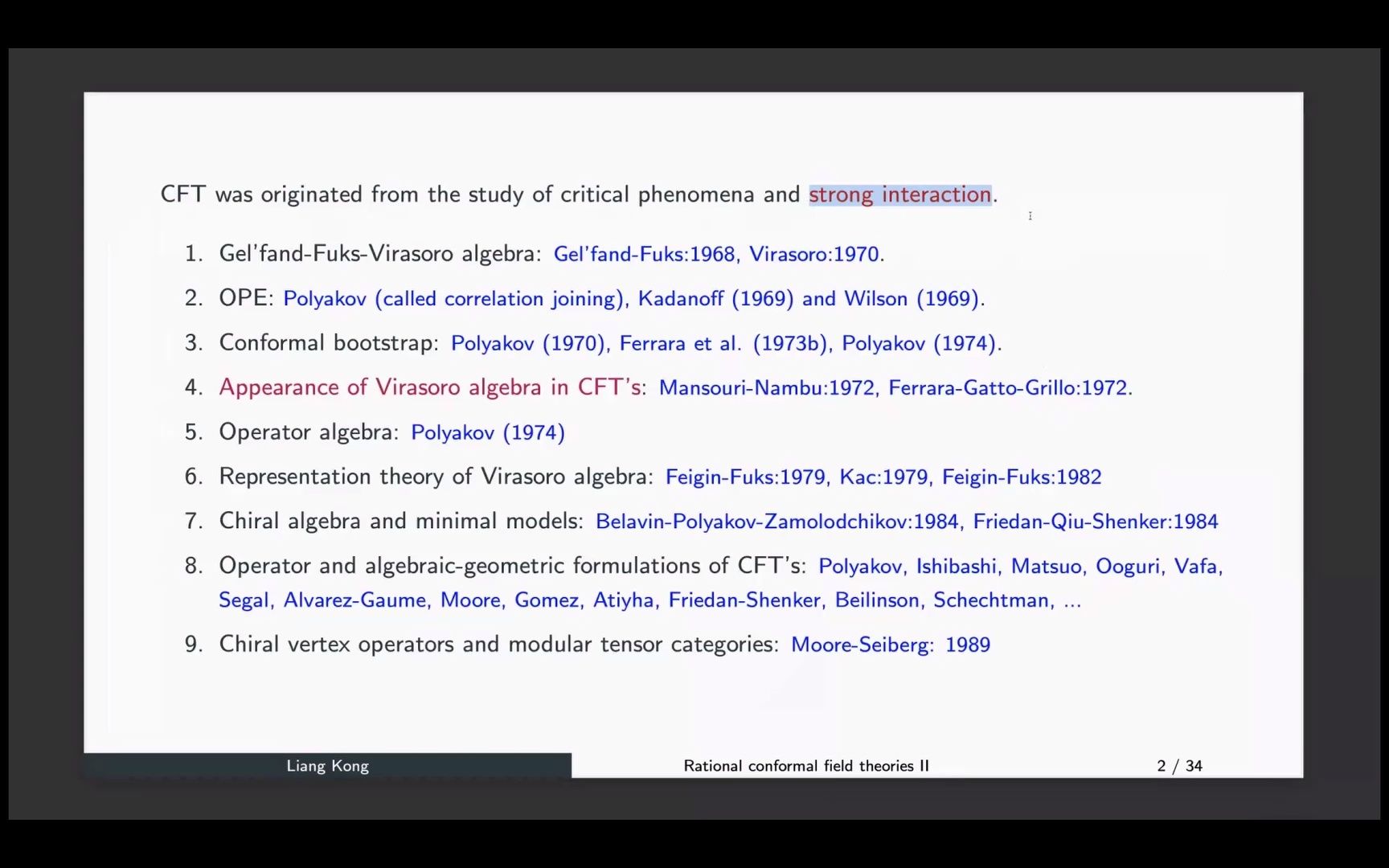Screen dimensions: 1389x868
Task: Click the slide number '2 / 34'
Action: point(1179,766)
